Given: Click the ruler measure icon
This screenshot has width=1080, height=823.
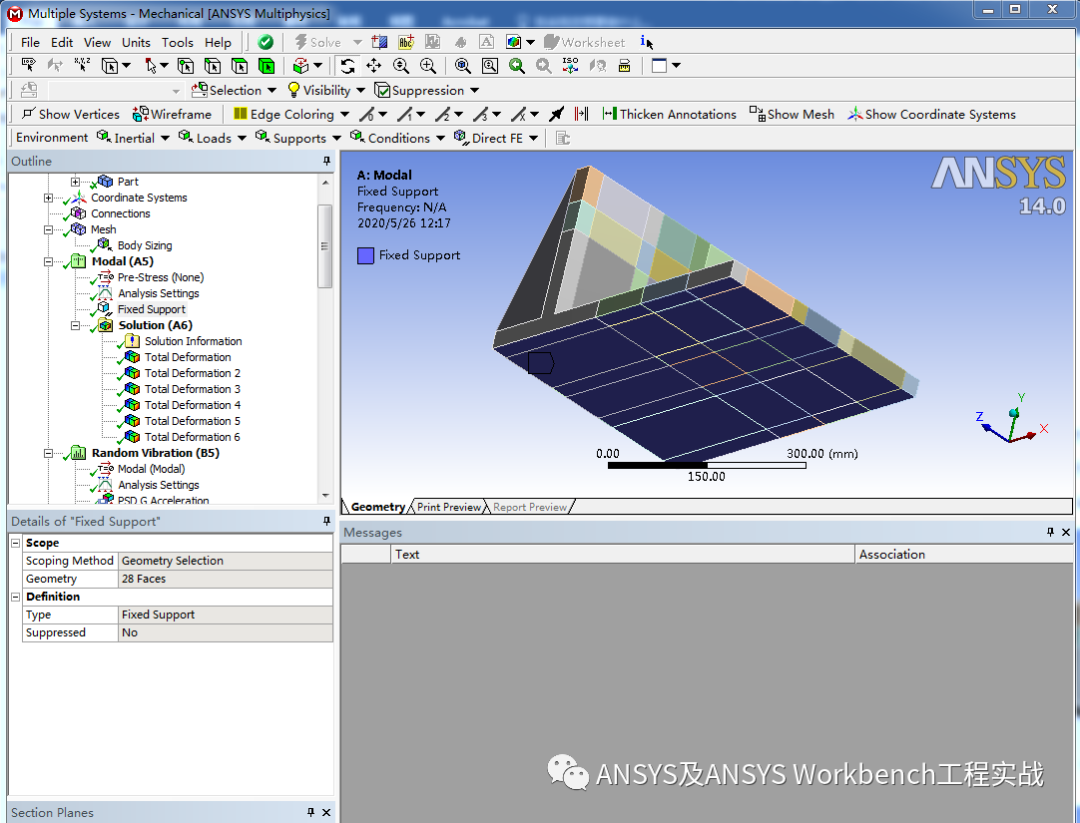Looking at the screenshot, I should 624,66.
